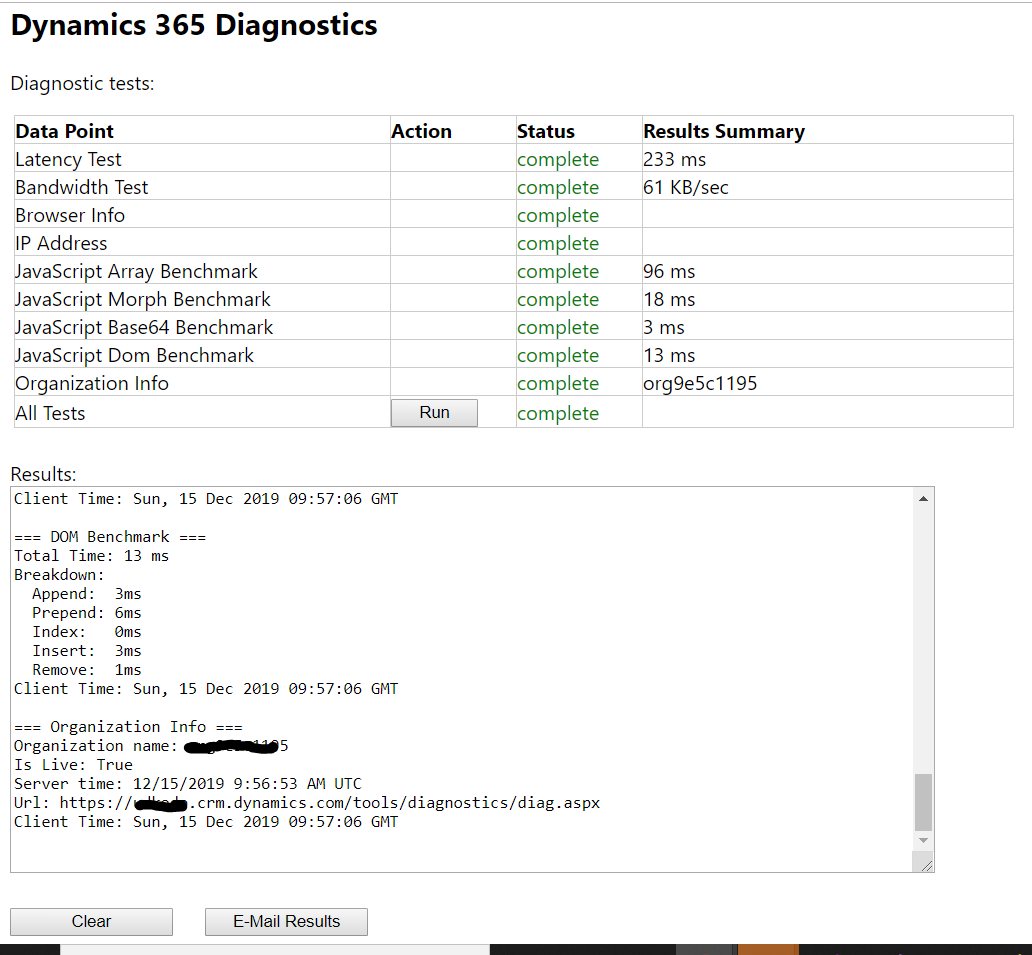Click the org9e5c1195 results summary cell

699,383
